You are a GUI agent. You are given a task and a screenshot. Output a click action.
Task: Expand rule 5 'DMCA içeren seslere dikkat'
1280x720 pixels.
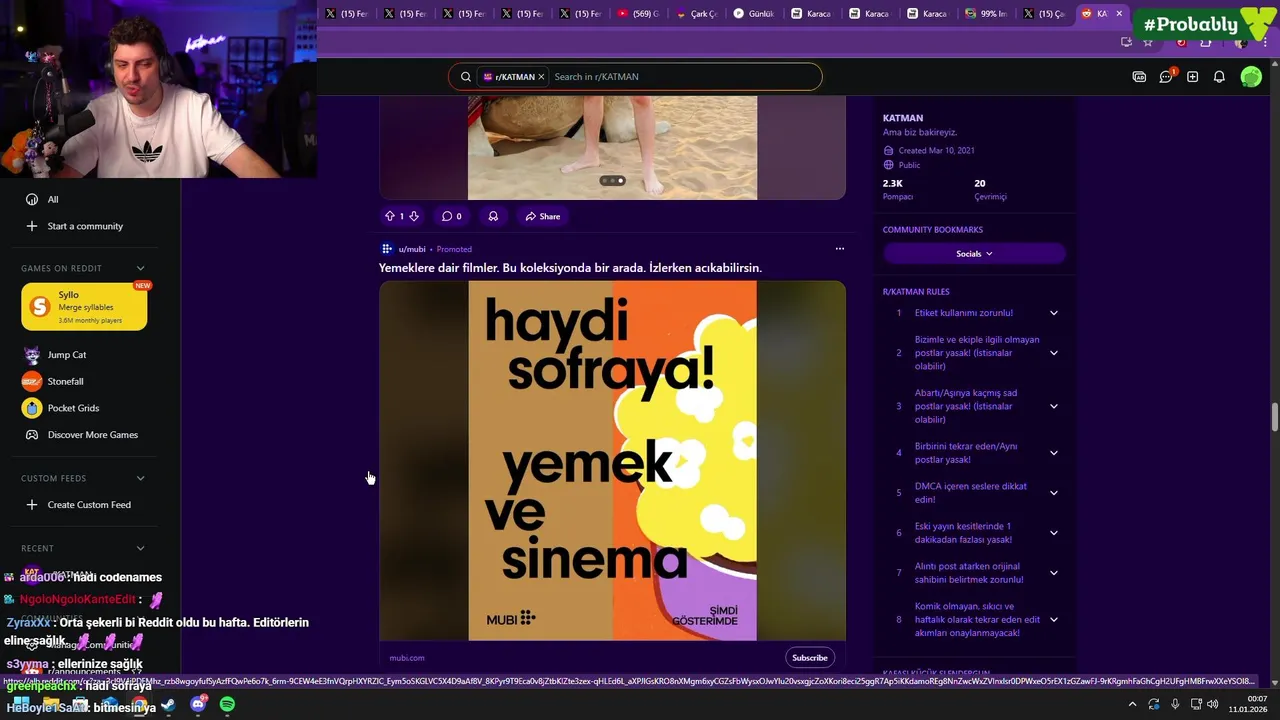tap(1053, 493)
